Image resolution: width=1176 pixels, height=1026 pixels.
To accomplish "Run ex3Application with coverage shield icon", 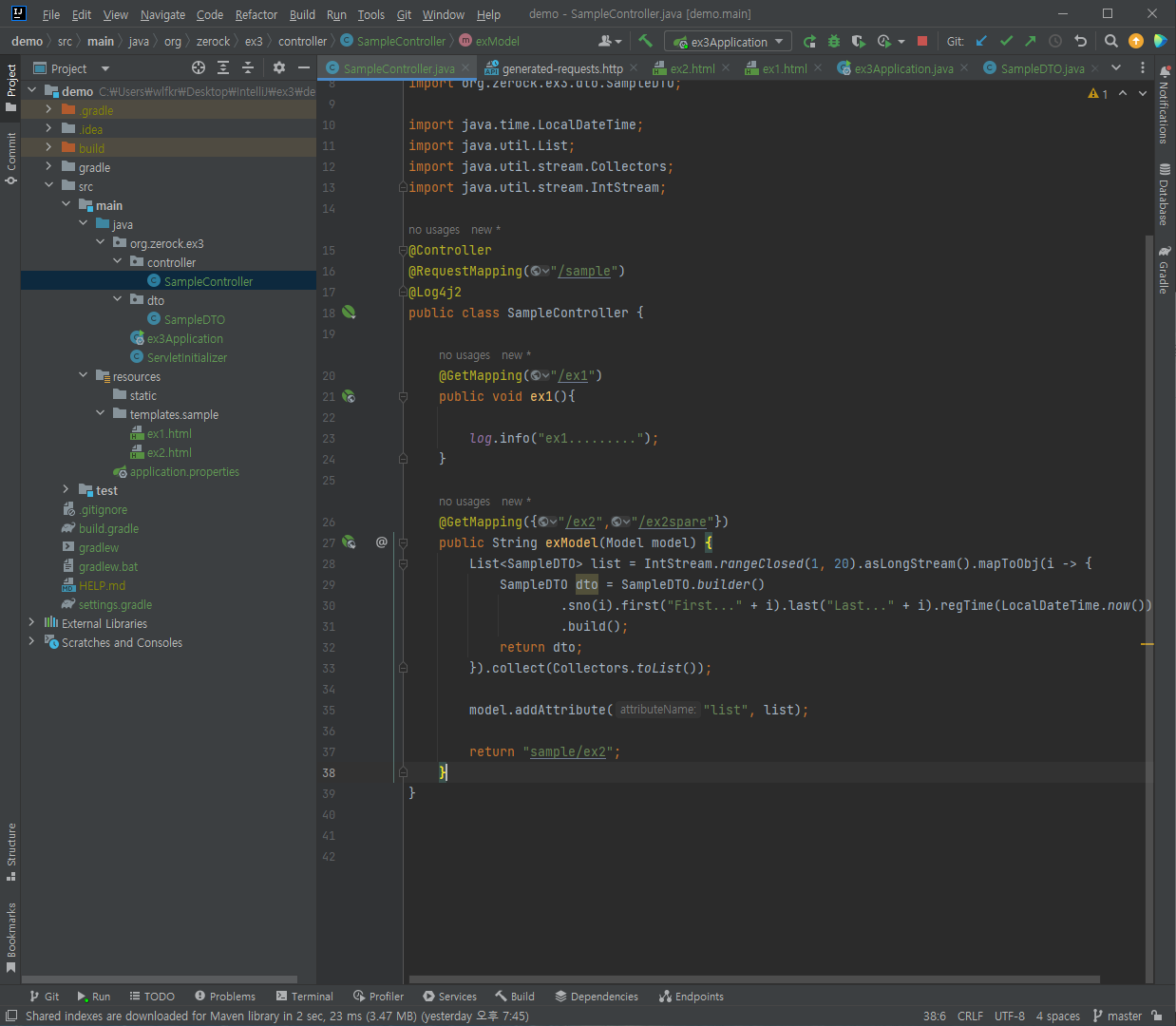I will 859,41.
